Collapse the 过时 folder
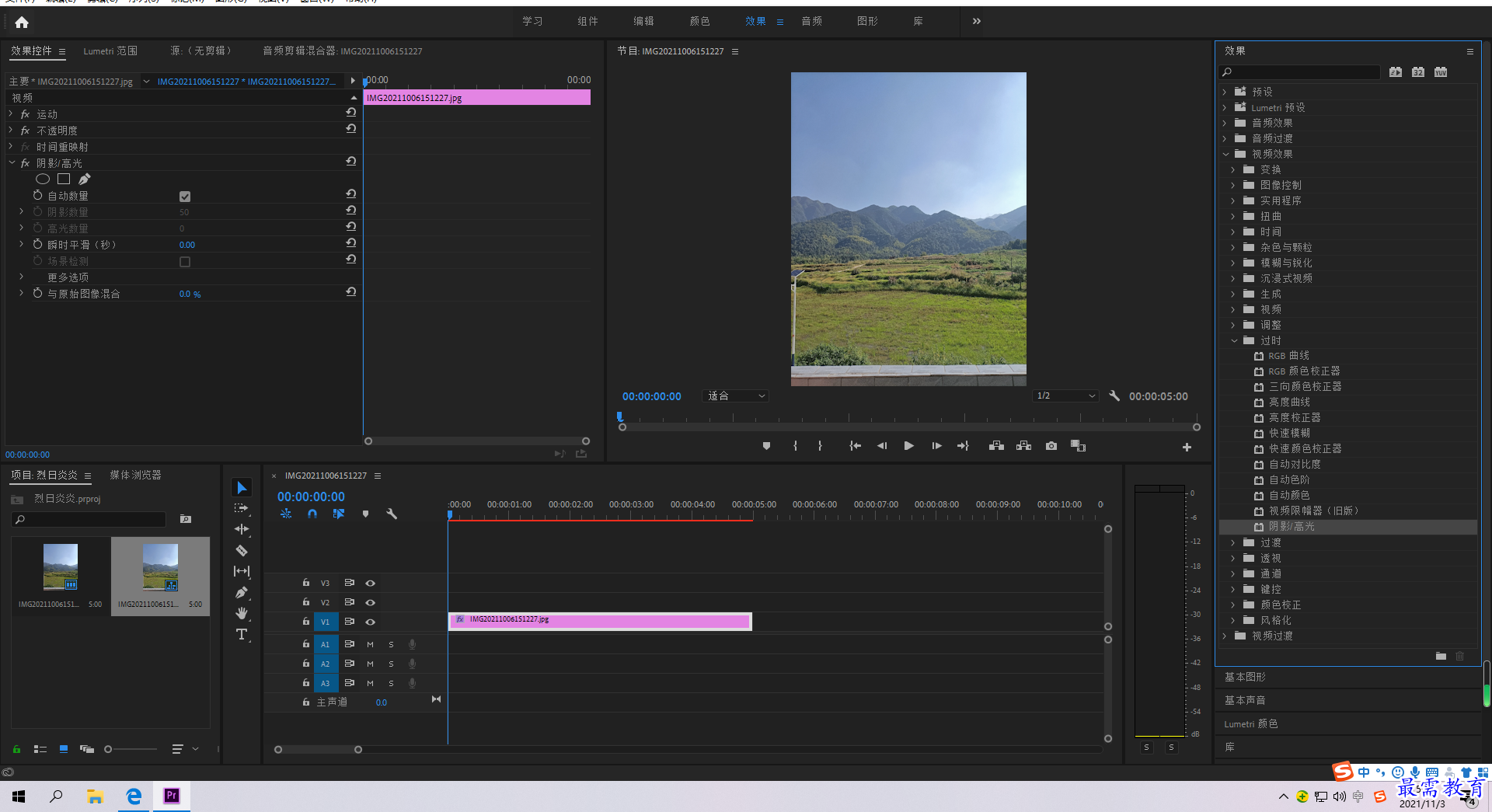The width and height of the screenshot is (1492, 812). coord(1234,340)
